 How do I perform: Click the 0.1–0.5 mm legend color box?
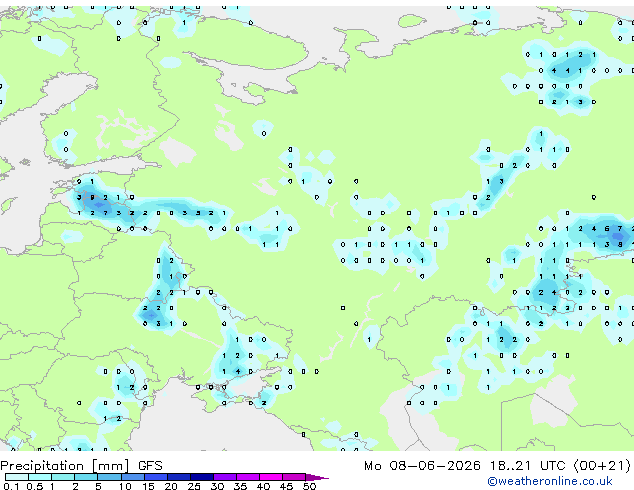(17, 477)
